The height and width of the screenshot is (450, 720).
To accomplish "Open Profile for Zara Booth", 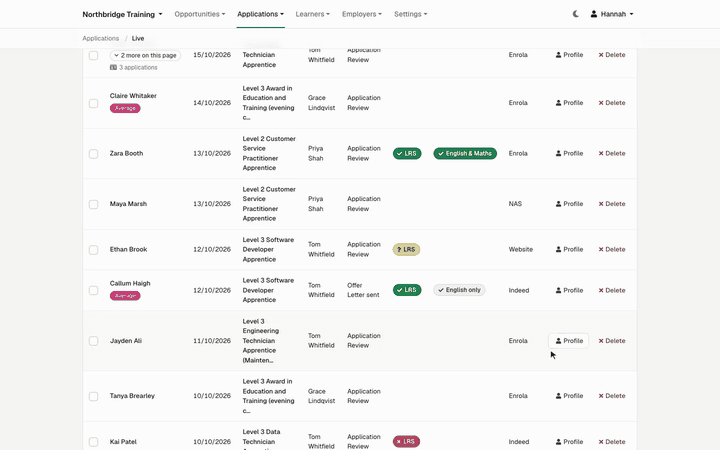I will tap(569, 153).
